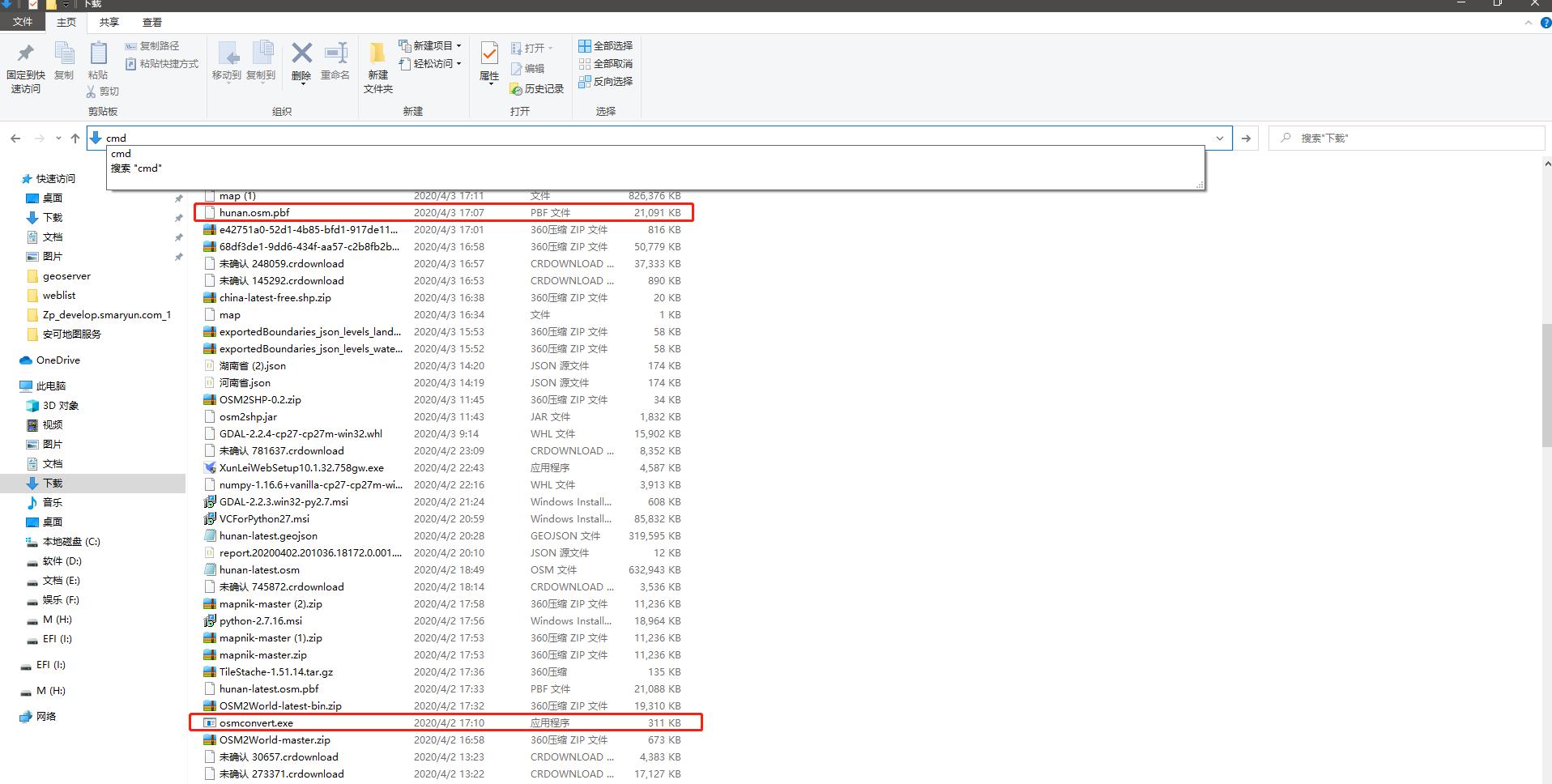Click the Up one level arrow
Image resolution: width=1552 pixels, height=784 pixels.
point(75,138)
